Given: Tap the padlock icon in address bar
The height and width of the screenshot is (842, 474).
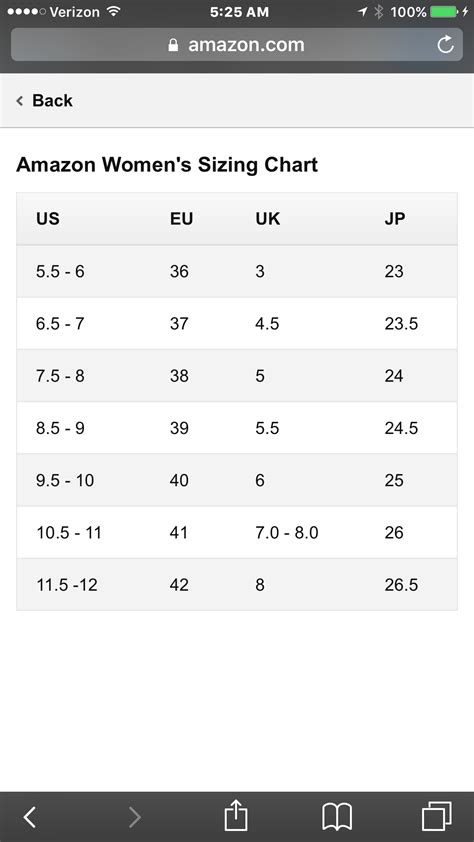Looking at the screenshot, I should 173,45.
